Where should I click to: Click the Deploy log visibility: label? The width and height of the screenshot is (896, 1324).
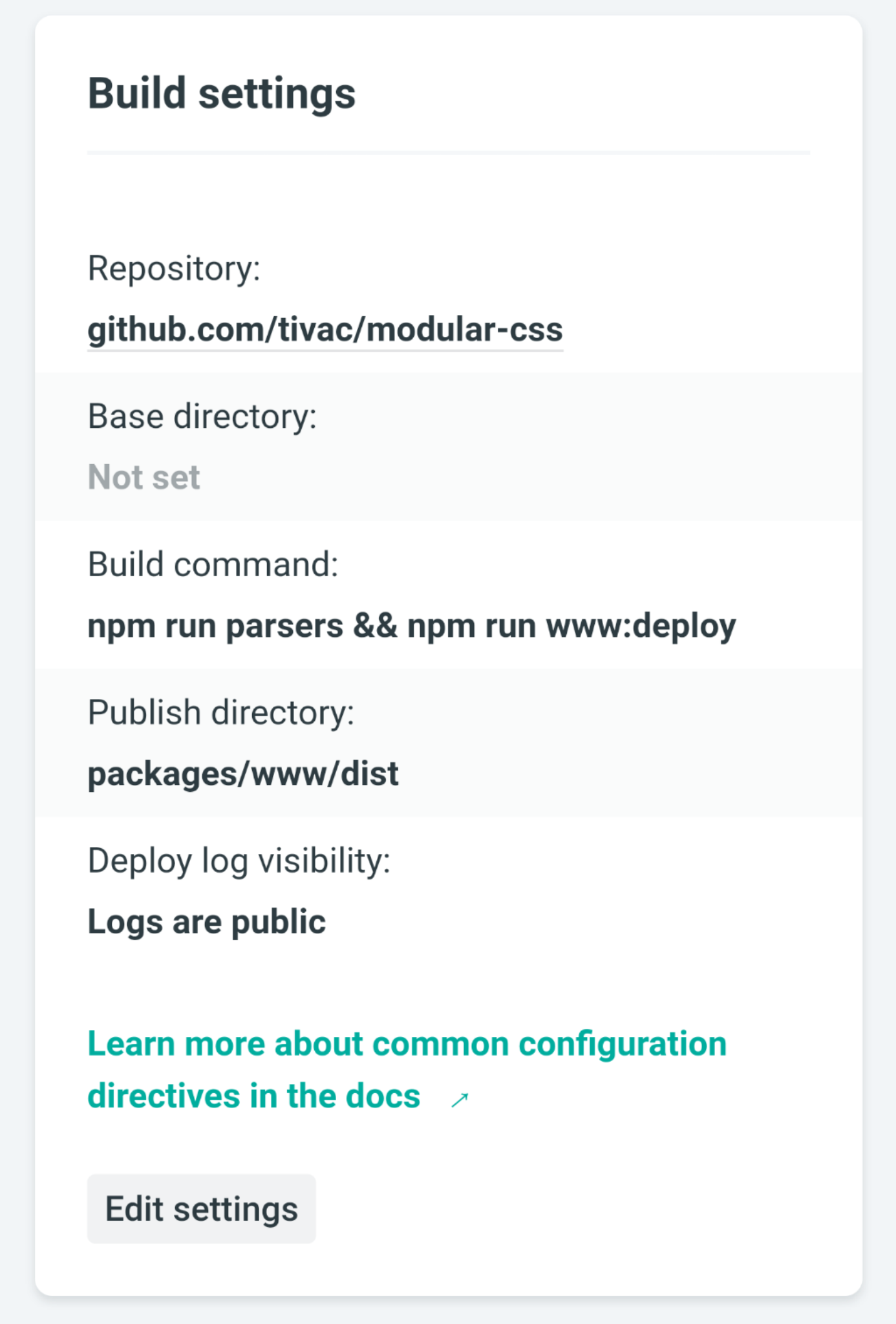pos(239,861)
